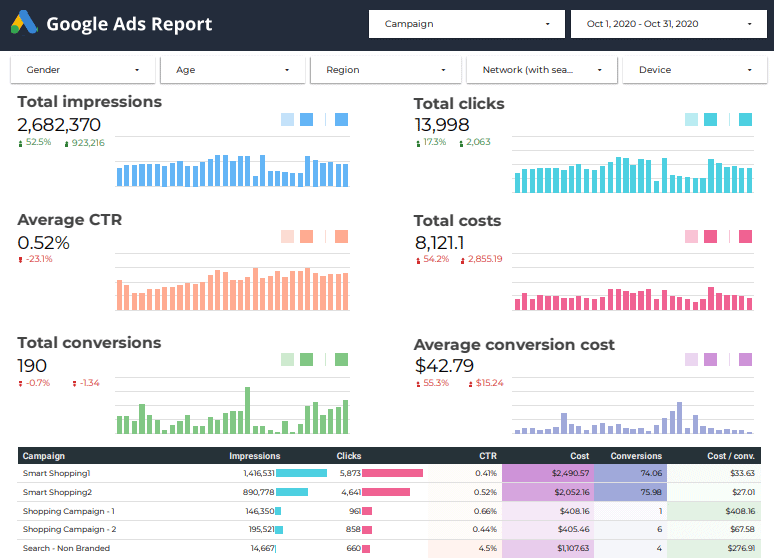Click the rightmost purple conversion cost legend swatch
The height and width of the screenshot is (560, 774).
[745, 360]
